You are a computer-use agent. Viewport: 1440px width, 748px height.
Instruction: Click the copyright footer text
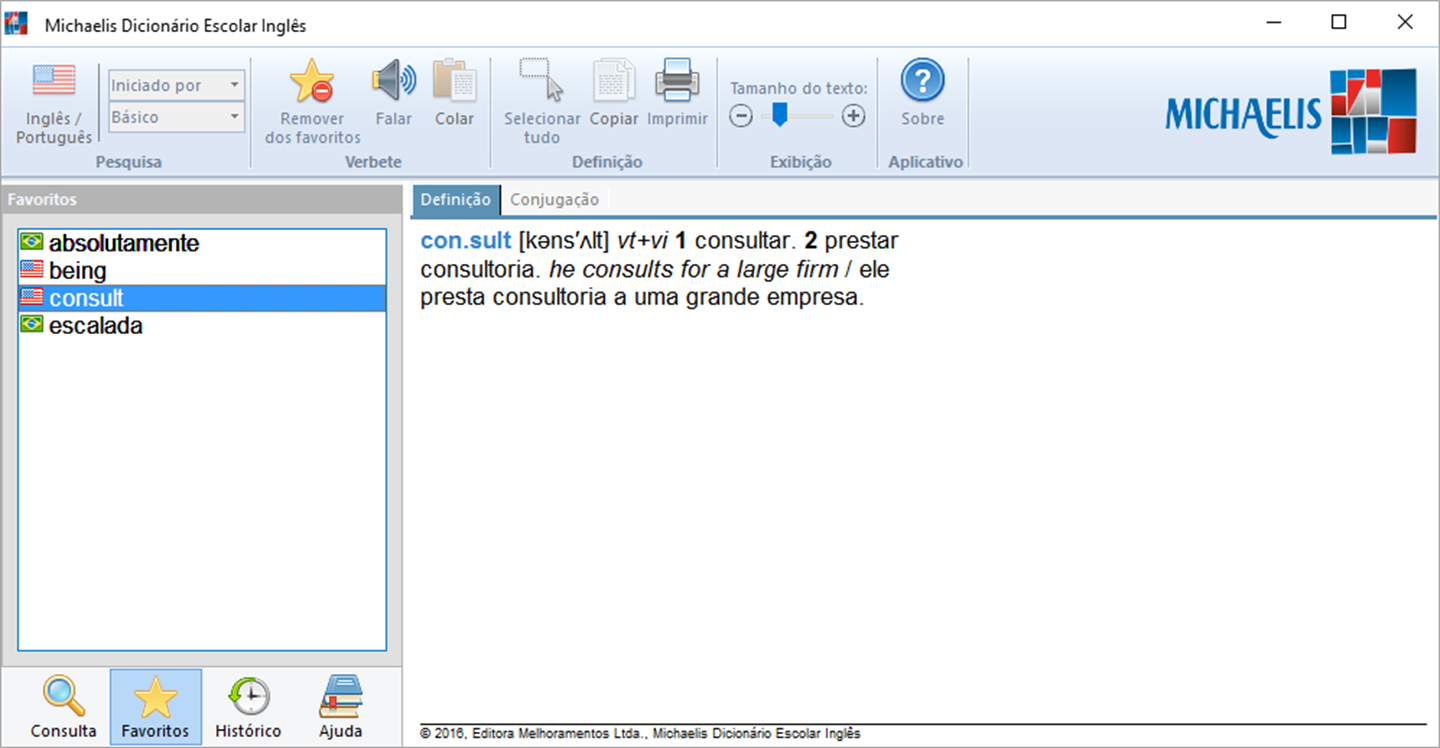click(640, 734)
